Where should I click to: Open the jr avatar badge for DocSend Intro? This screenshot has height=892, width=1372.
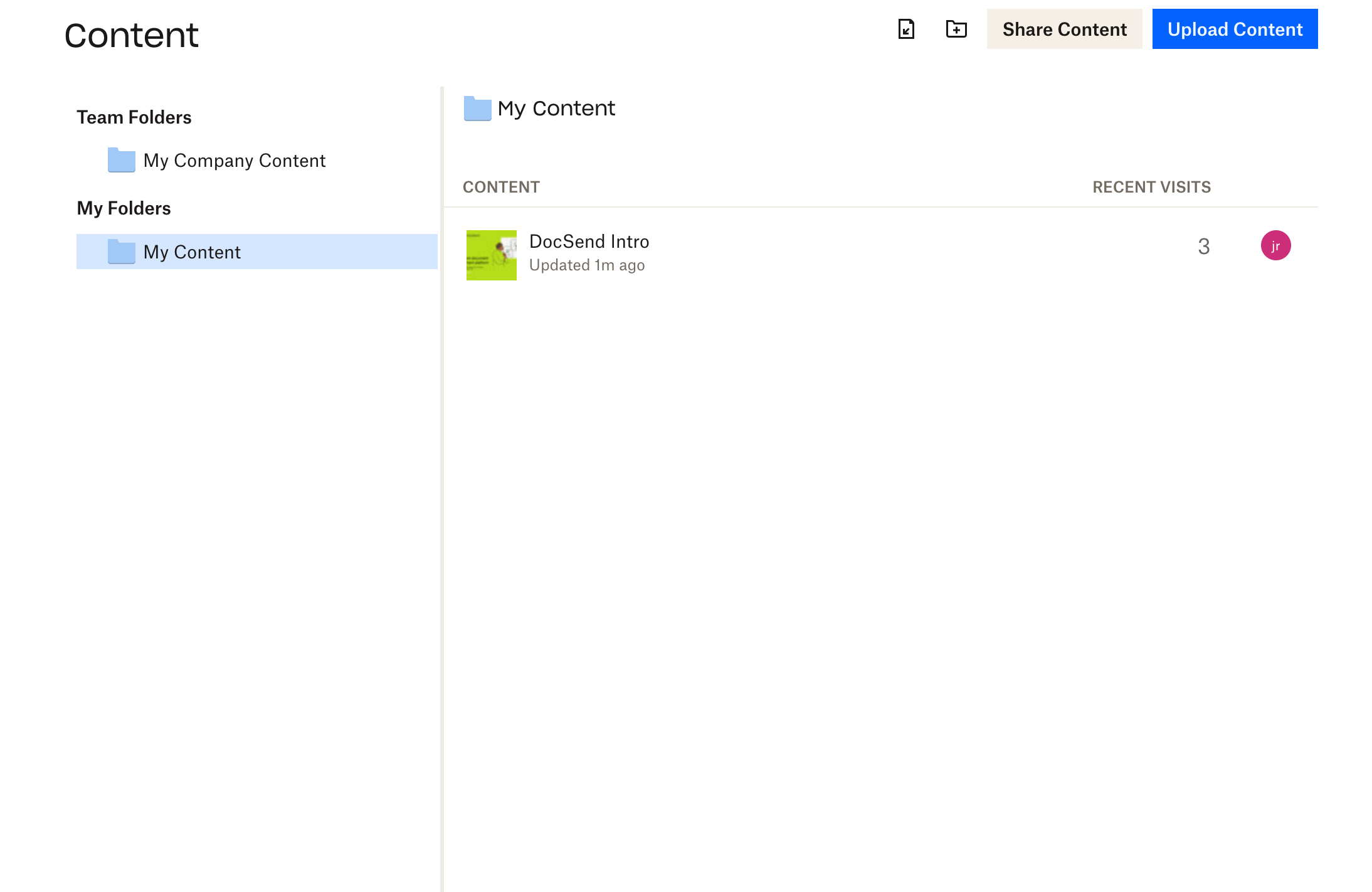click(x=1276, y=246)
